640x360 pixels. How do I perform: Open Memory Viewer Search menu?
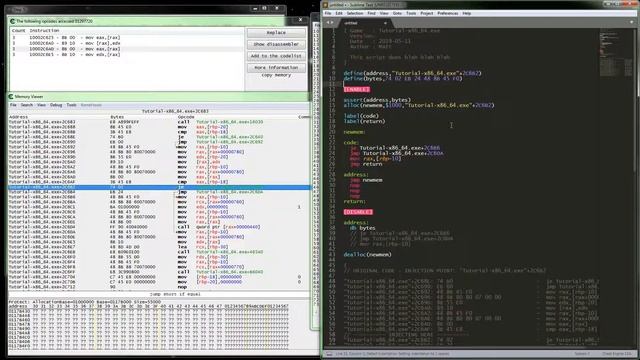pos(27,105)
